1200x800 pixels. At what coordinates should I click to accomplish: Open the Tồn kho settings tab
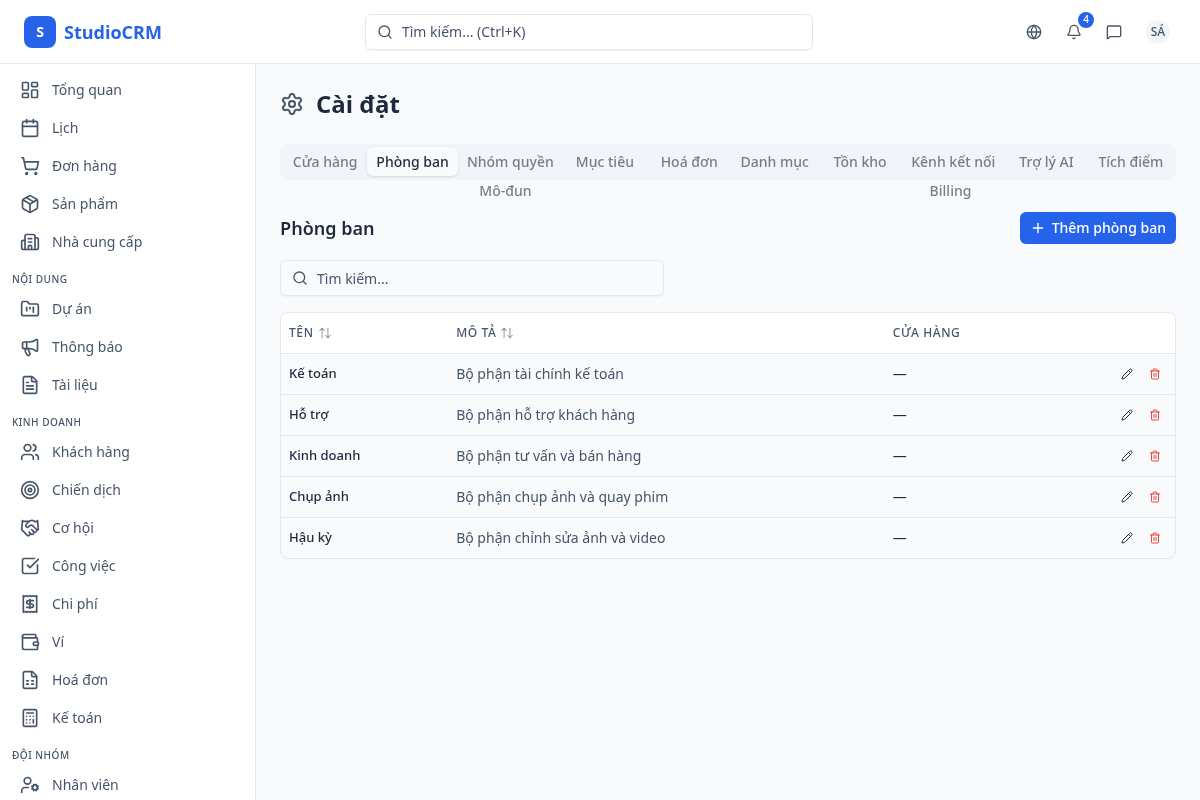[859, 162]
